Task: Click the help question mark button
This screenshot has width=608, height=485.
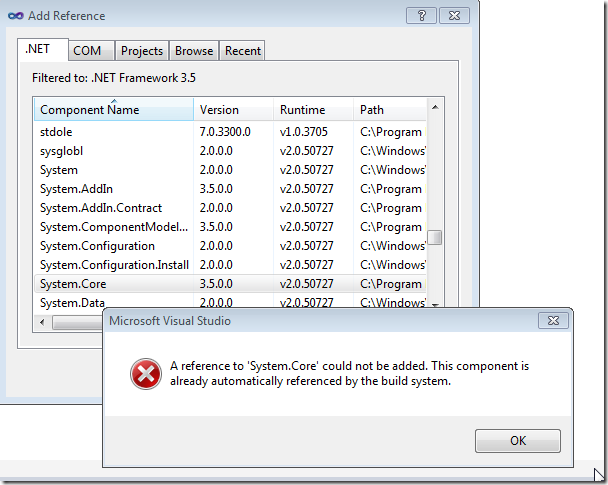Action: coord(422,16)
